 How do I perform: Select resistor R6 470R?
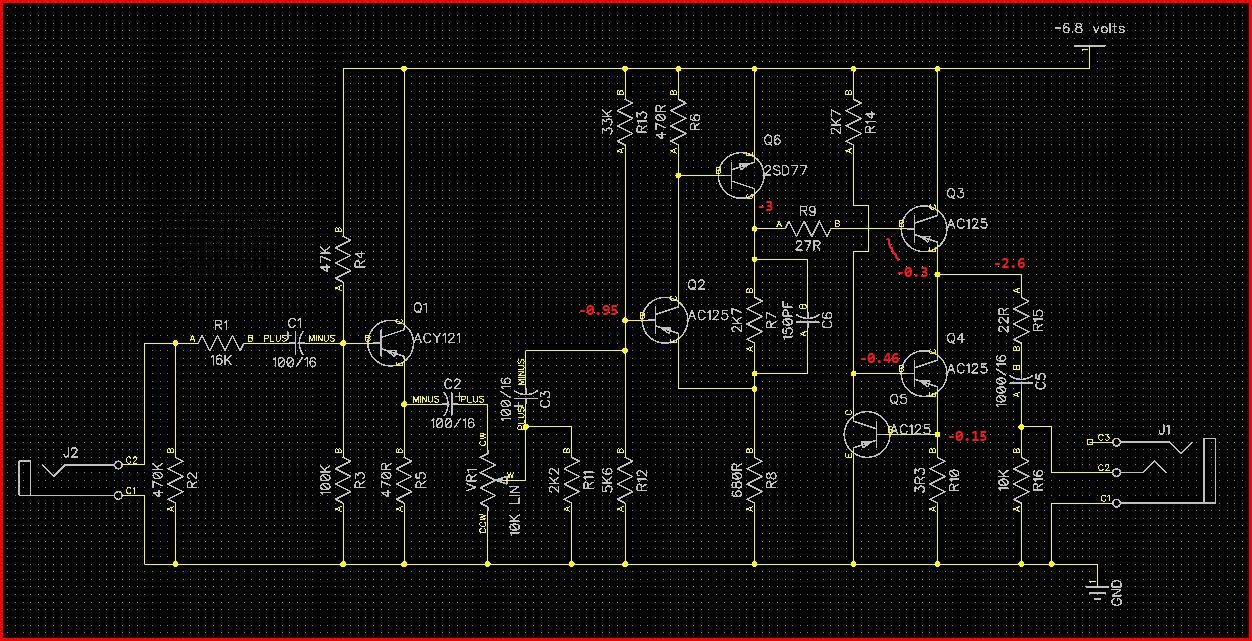pos(679,123)
